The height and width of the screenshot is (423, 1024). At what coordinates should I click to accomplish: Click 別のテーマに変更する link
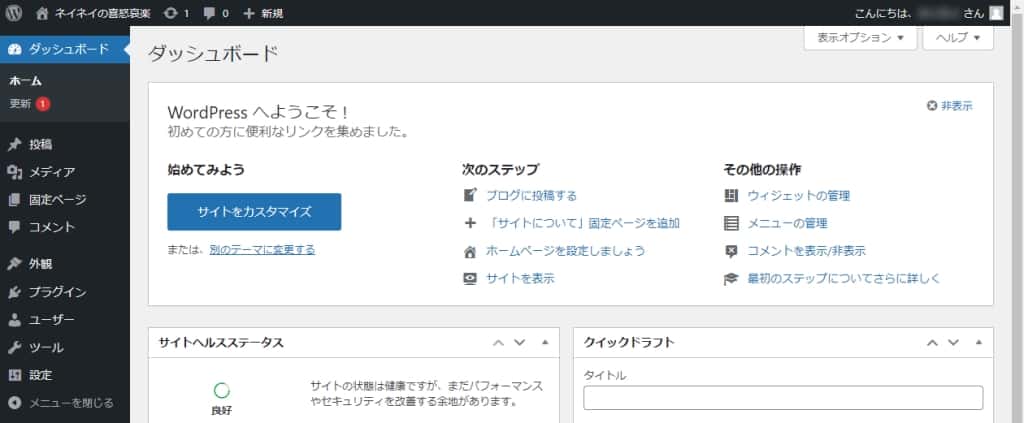(262, 249)
